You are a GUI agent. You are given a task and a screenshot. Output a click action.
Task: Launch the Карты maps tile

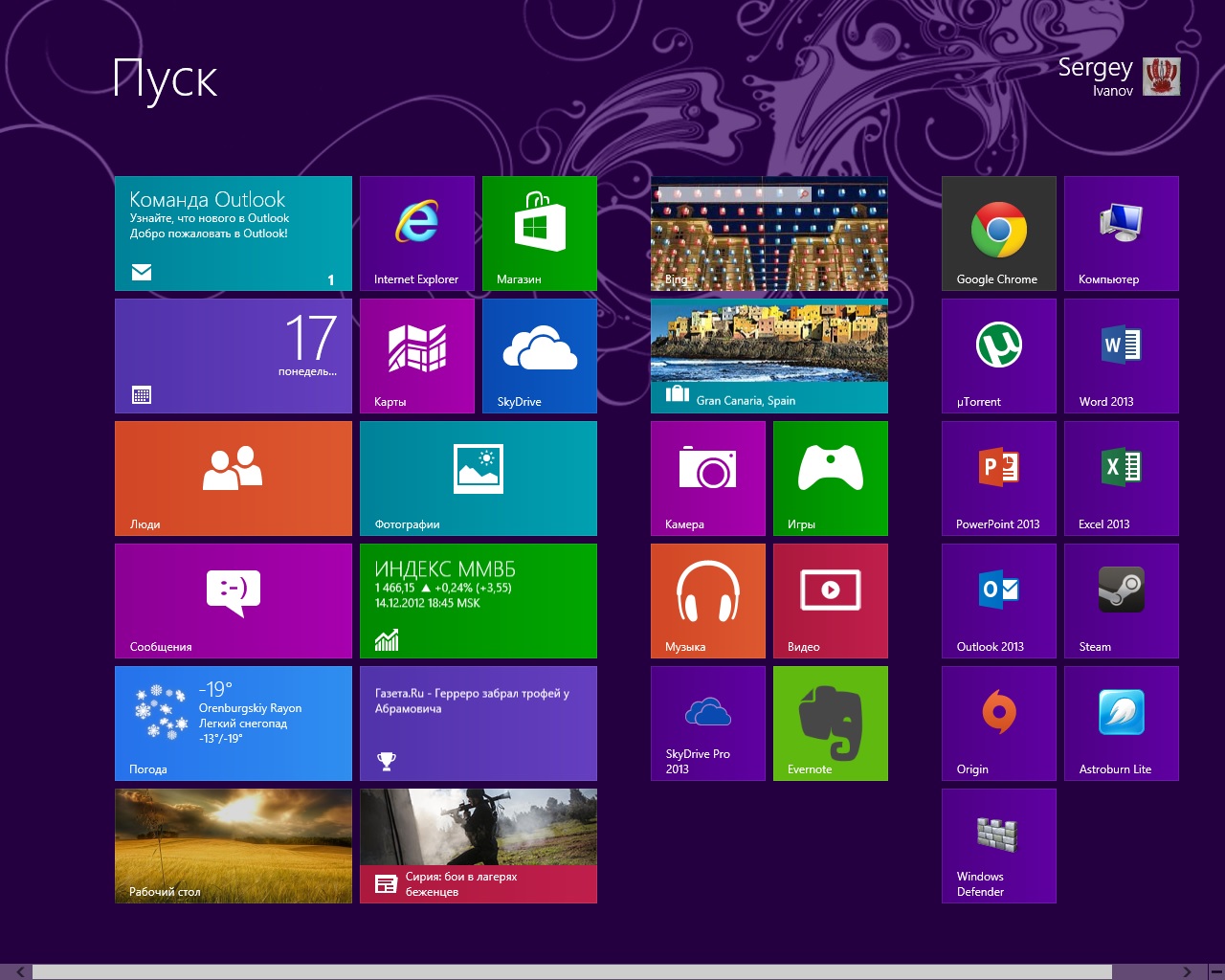(417, 356)
